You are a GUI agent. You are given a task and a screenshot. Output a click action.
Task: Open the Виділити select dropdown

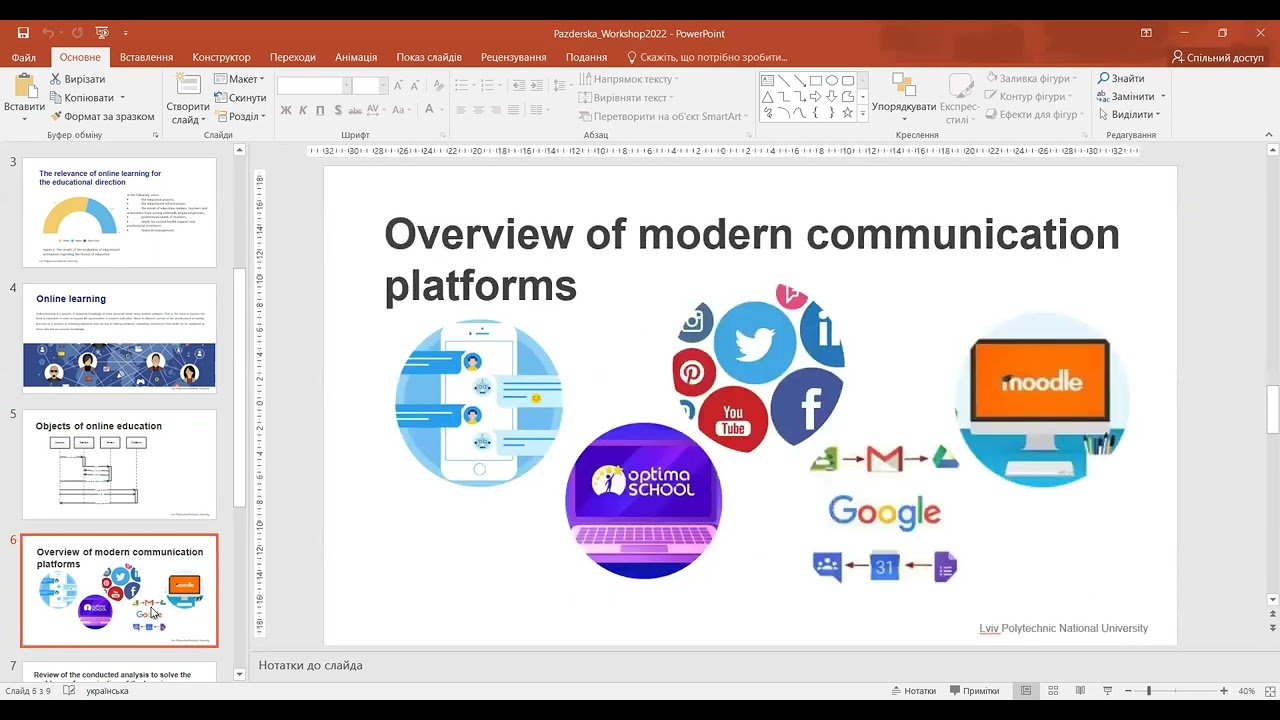[1130, 115]
